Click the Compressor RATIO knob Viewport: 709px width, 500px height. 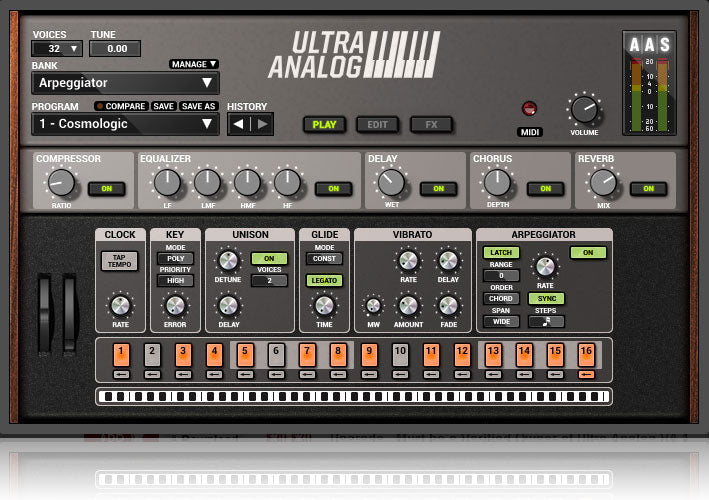pyautogui.click(x=61, y=183)
